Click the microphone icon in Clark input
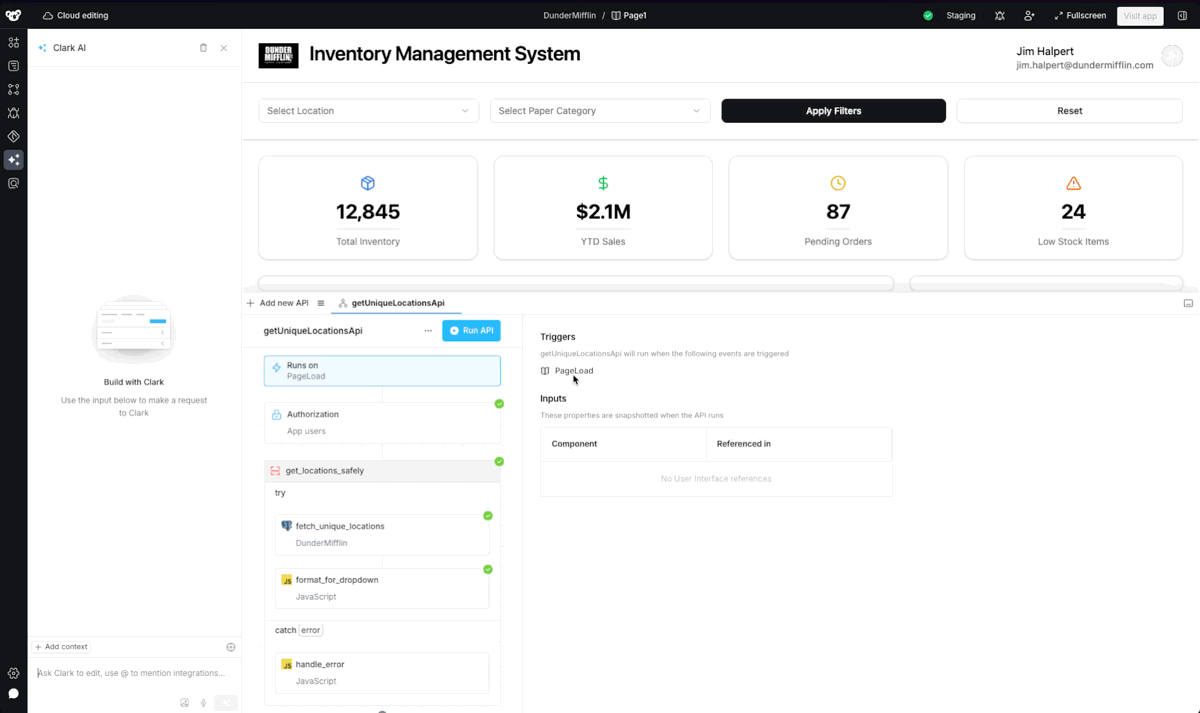The height and width of the screenshot is (713, 1200). pos(203,703)
